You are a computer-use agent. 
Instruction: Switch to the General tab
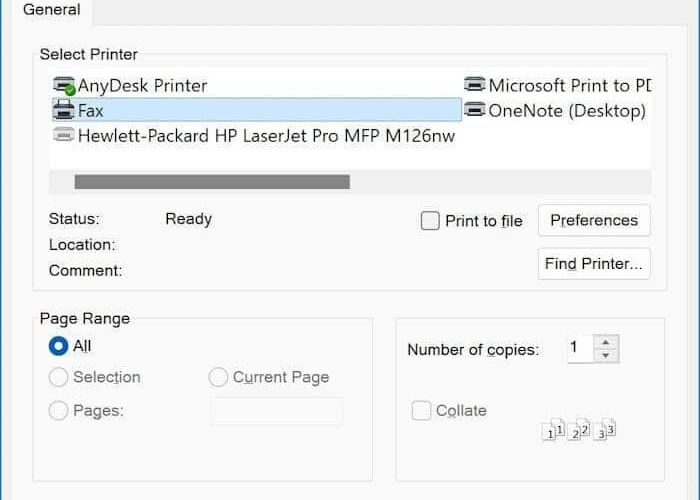52,9
